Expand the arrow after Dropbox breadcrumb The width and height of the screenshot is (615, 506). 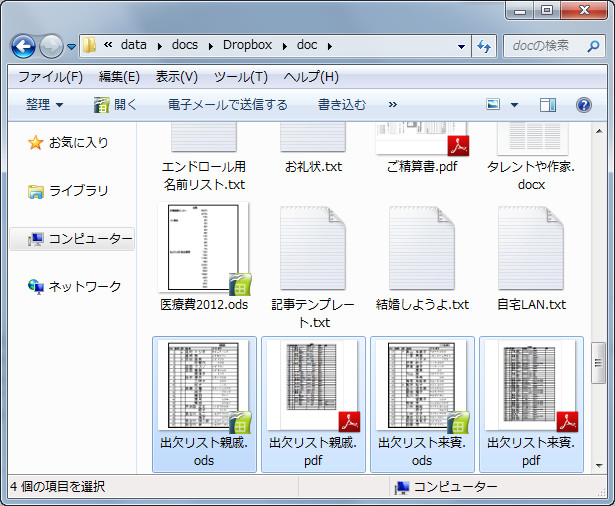(285, 46)
